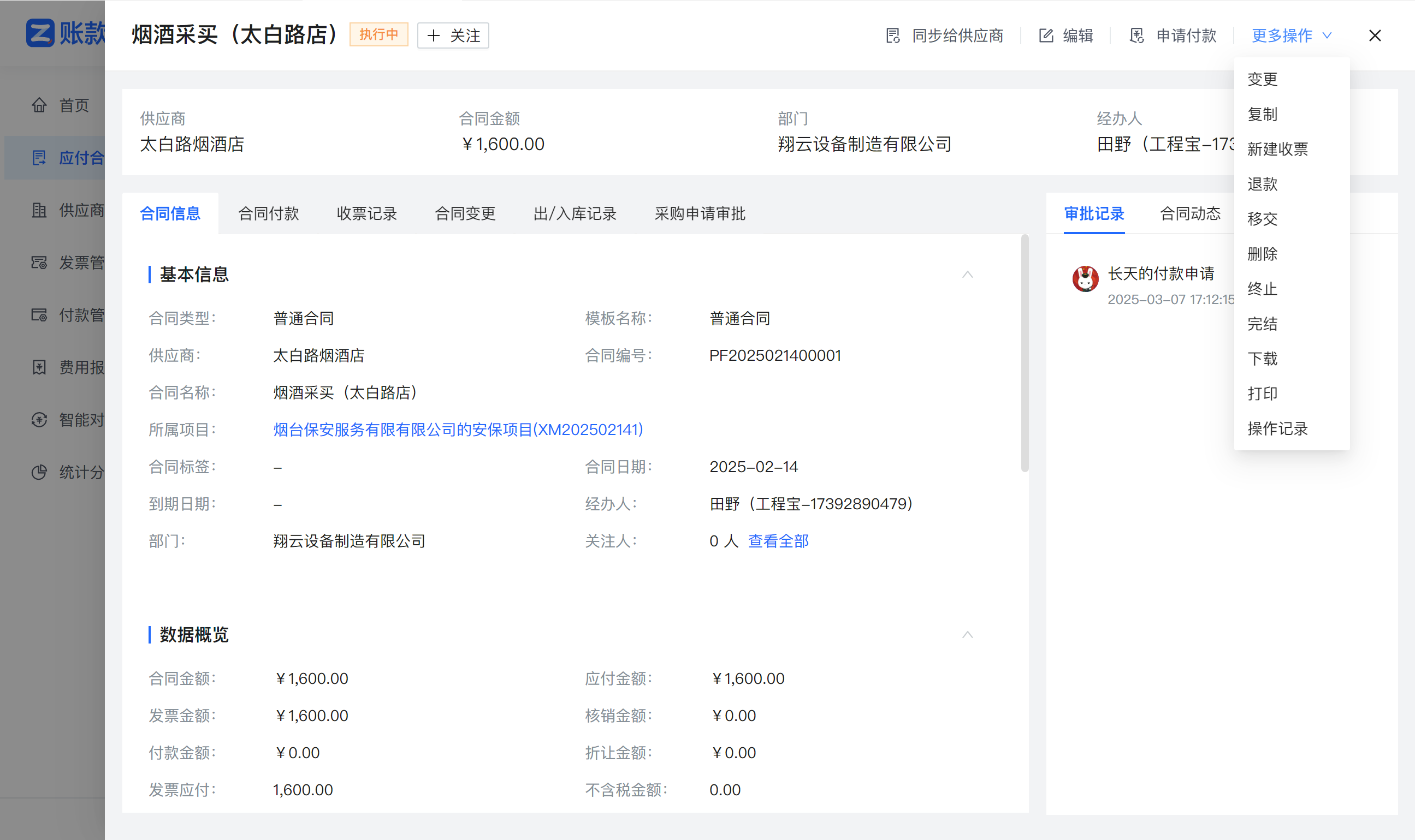Open project link 烟台保安服务有限有限公司的安保项目

pyautogui.click(x=458, y=430)
